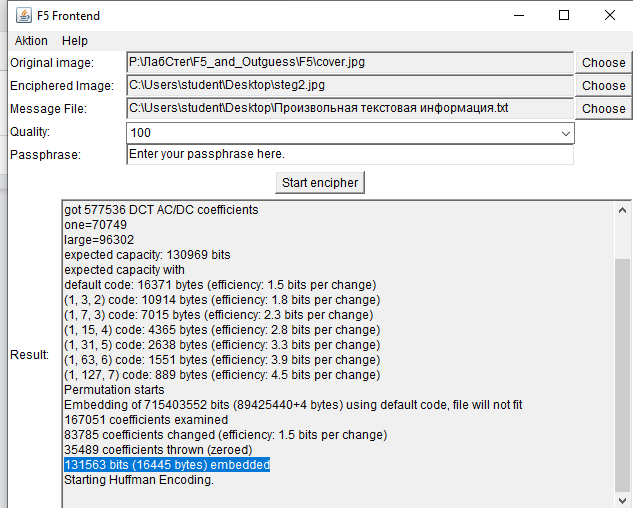Choose the original image file
Screen dimensions: 633x508
click(x=604, y=63)
